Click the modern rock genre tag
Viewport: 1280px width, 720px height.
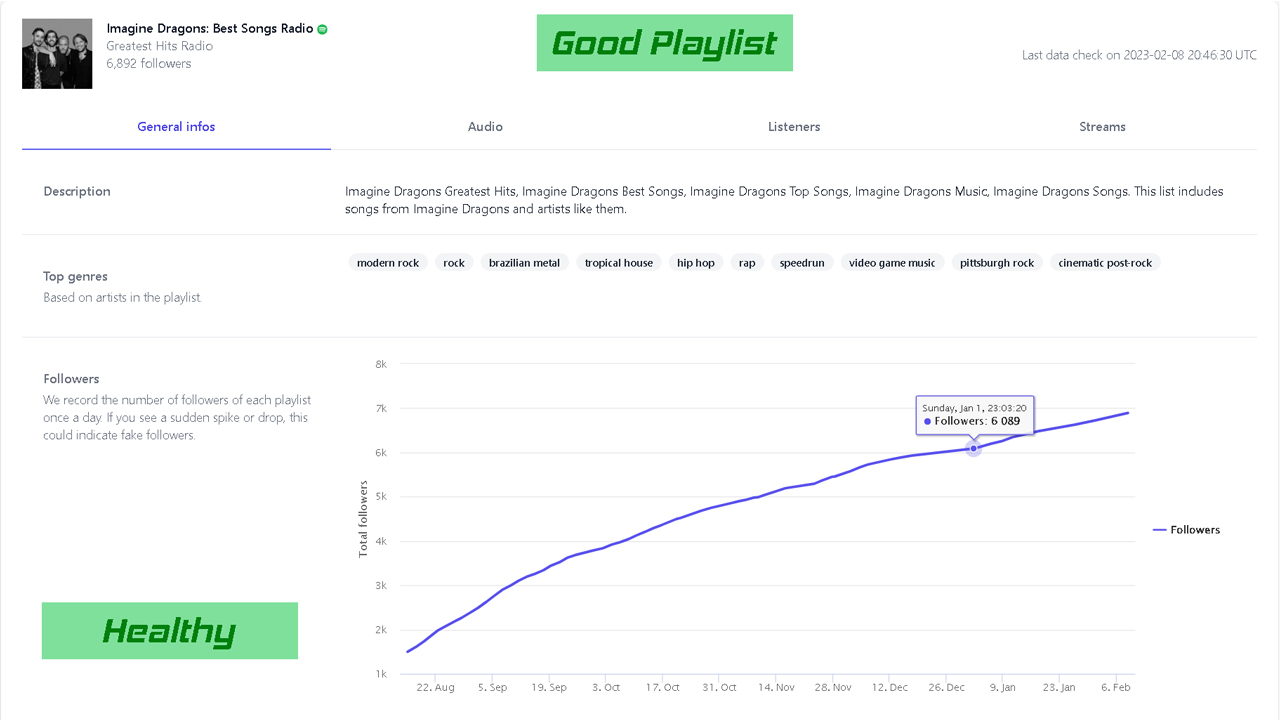coord(388,263)
